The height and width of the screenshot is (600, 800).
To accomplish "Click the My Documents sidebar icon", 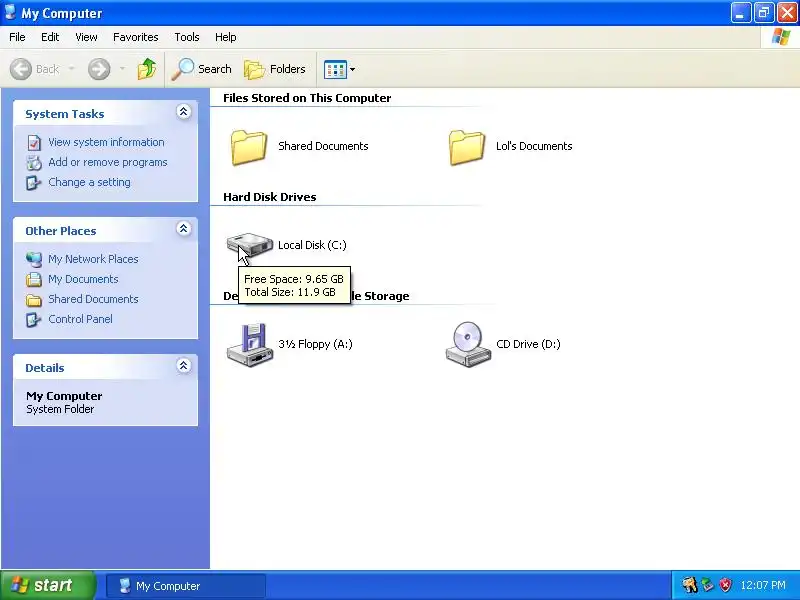I will 34,279.
